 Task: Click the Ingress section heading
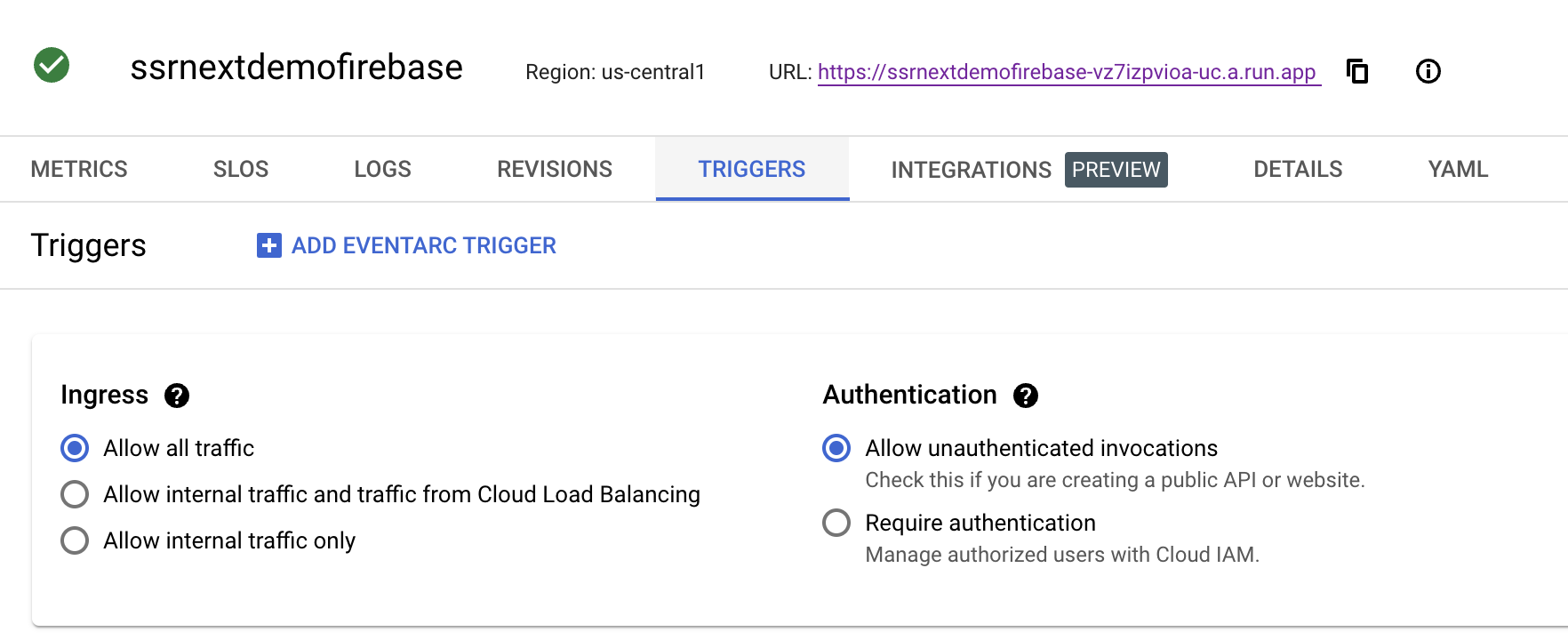click(x=104, y=395)
